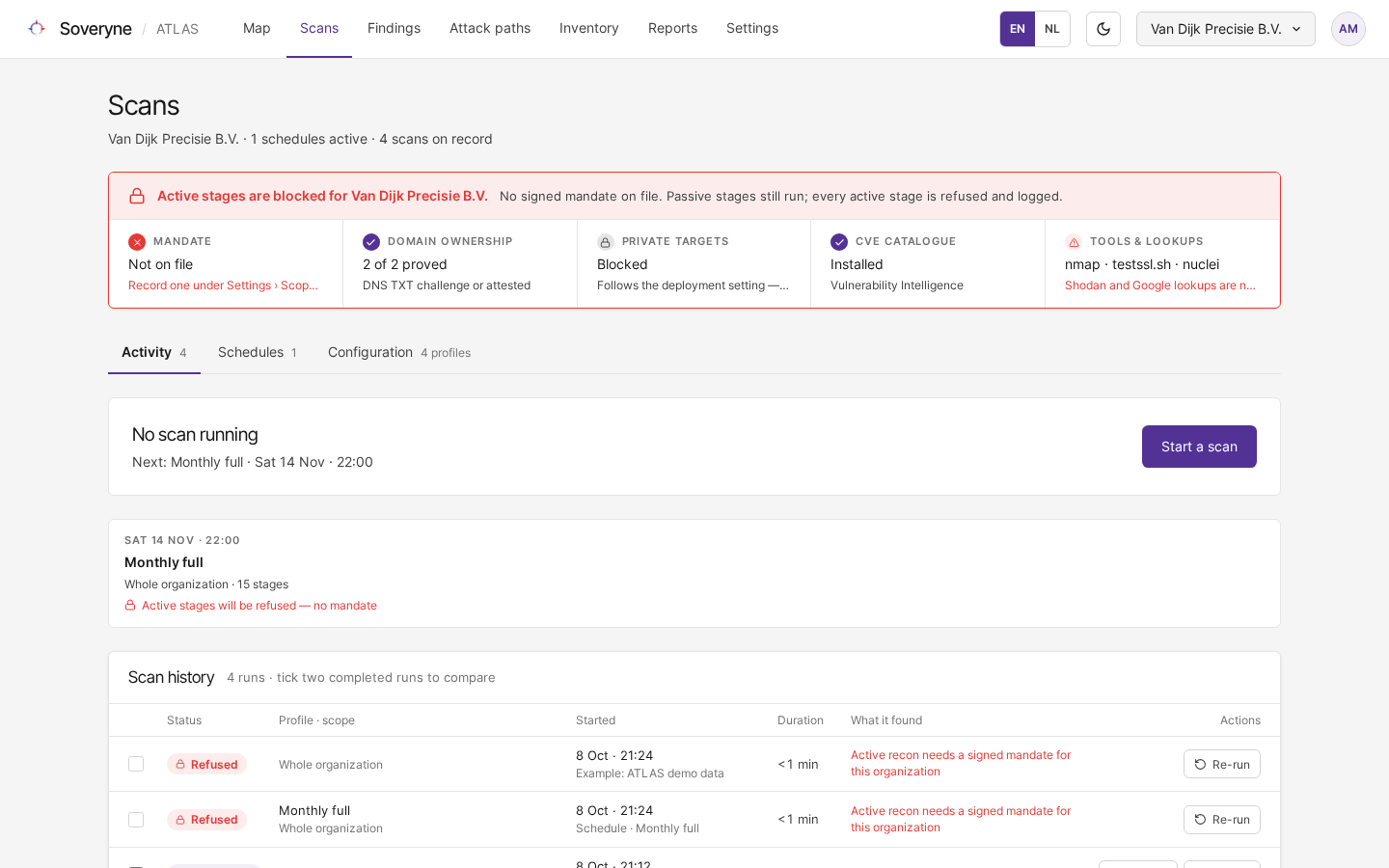Click 'Shodan and Google lookups' warning text

(1160, 285)
